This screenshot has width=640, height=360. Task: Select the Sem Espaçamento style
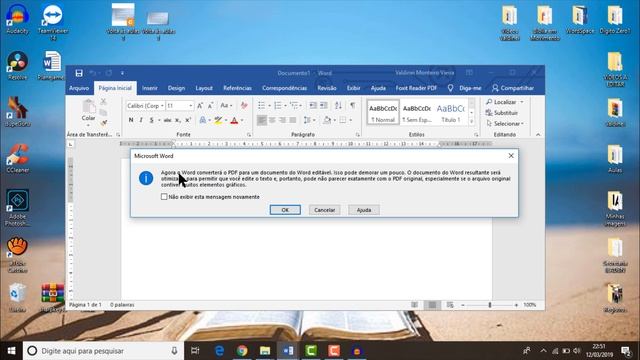click(417, 112)
